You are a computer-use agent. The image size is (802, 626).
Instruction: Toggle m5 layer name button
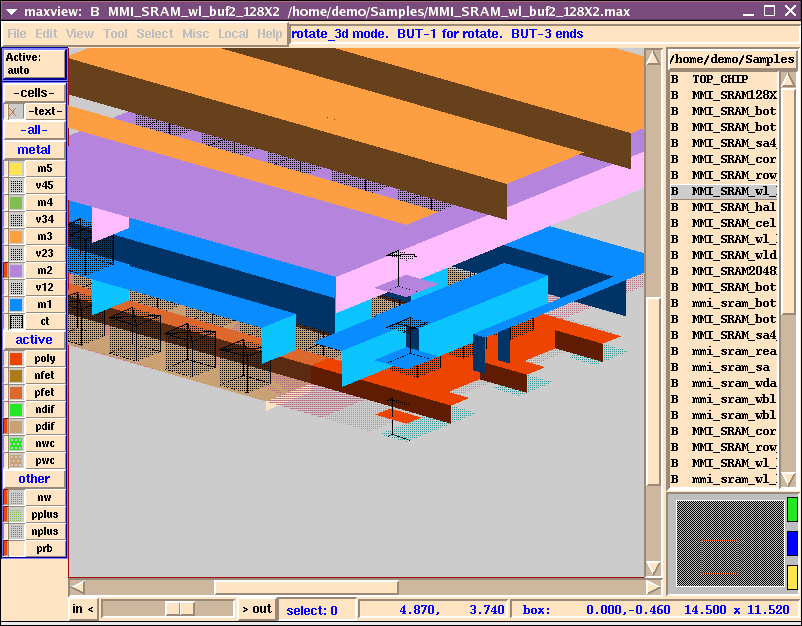point(44,169)
